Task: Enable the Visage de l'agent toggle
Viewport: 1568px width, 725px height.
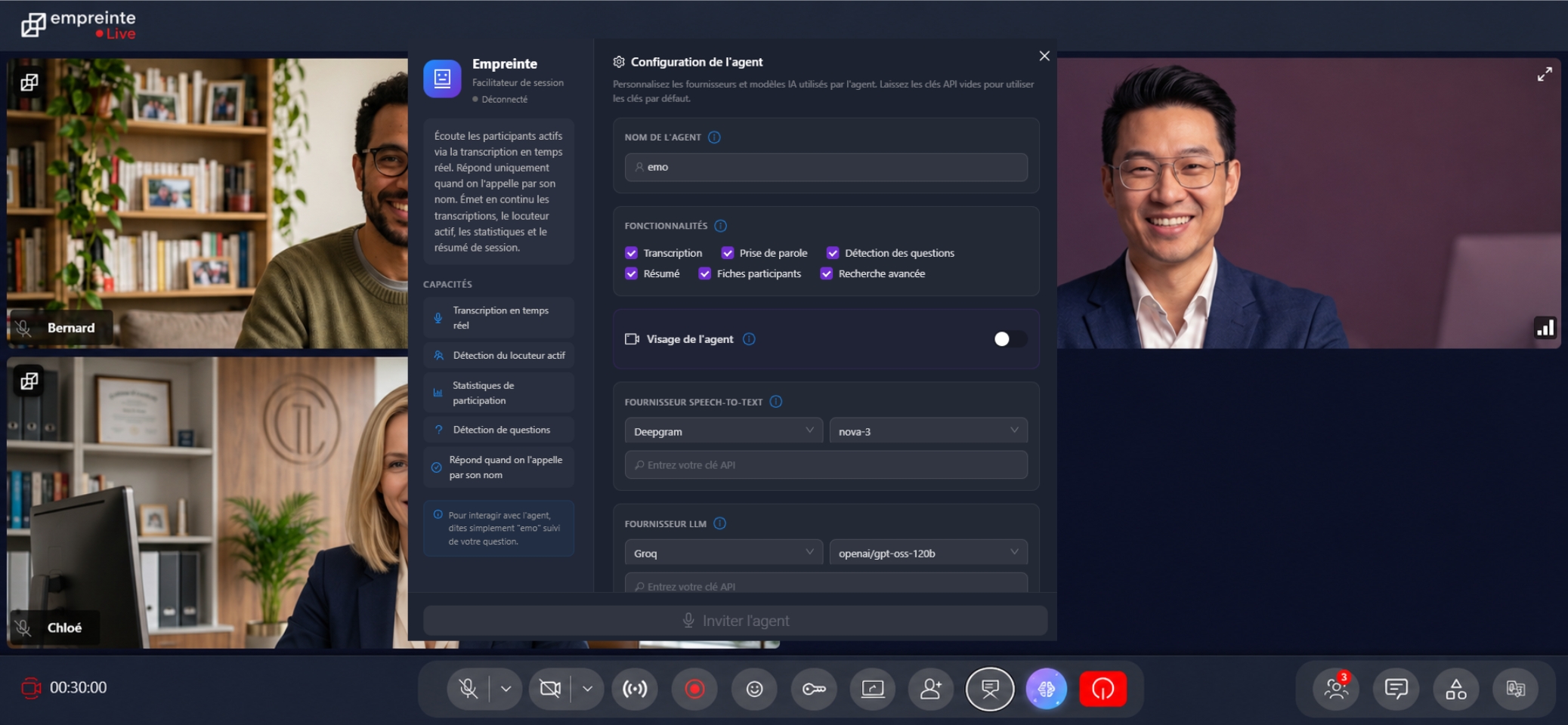Action: tap(1010, 339)
